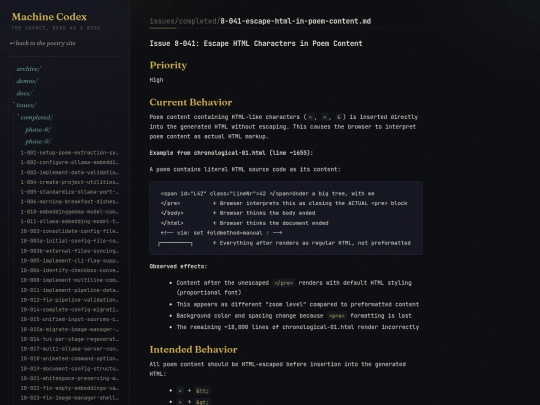Click the code block showing span L42
This screenshot has height=405, width=540.
pyautogui.click(x=286, y=218)
